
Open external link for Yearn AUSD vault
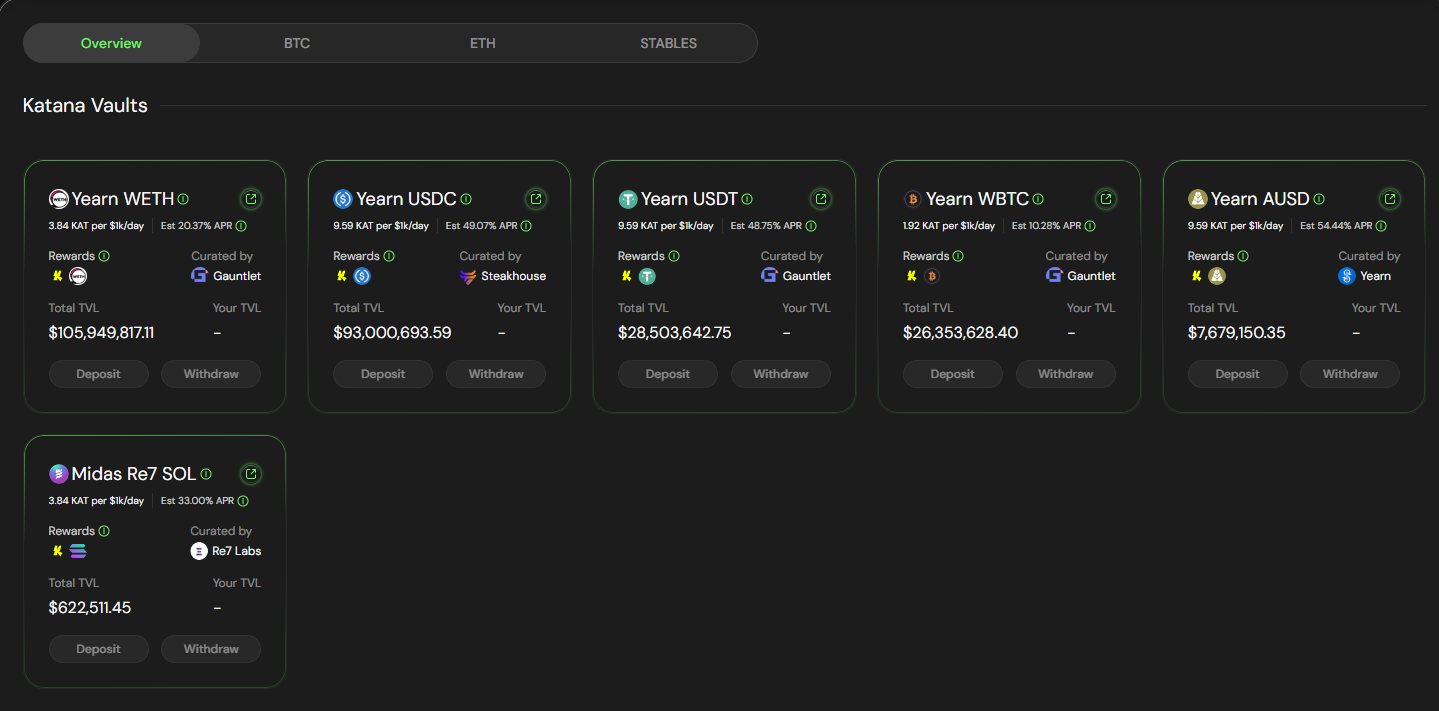pyautogui.click(x=1390, y=199)
